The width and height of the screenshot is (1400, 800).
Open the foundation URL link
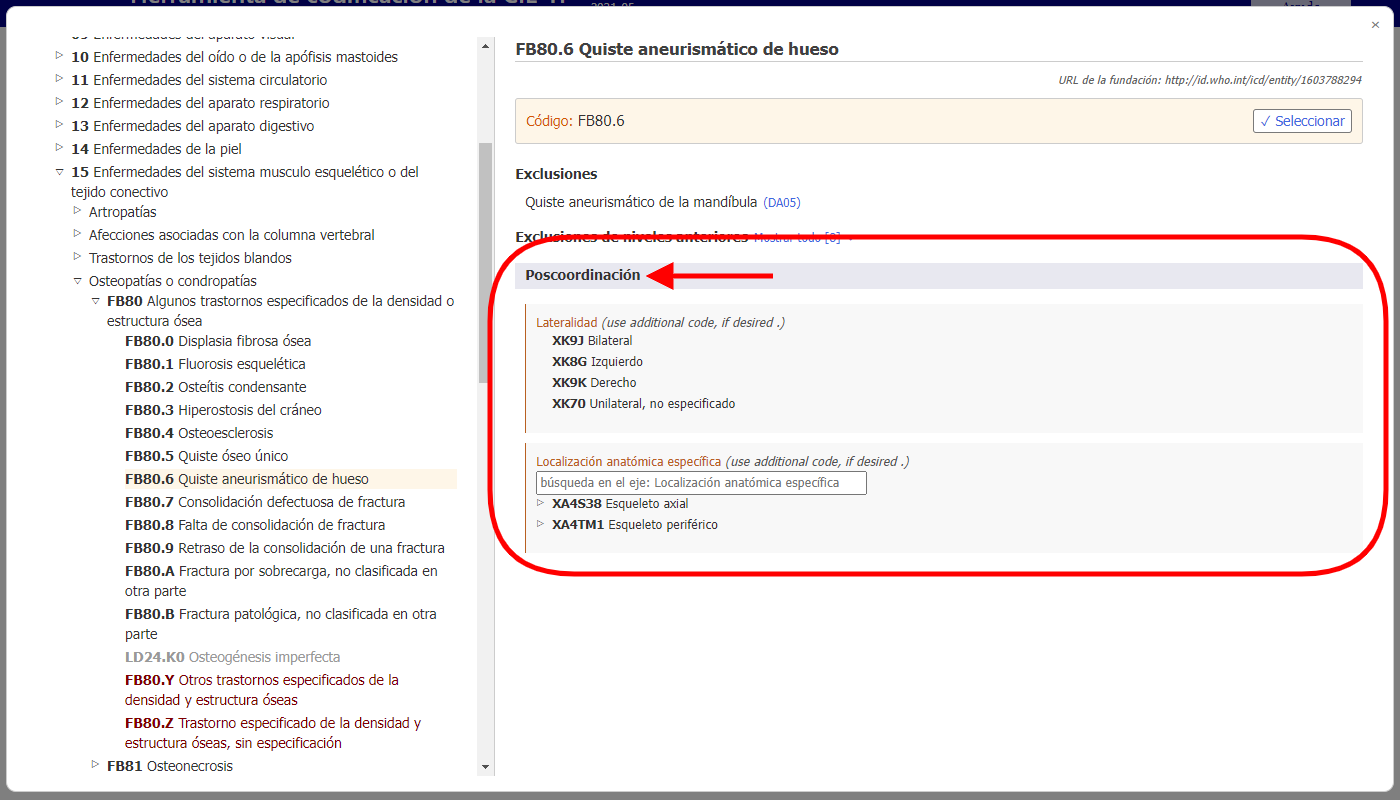(1263, 80)
